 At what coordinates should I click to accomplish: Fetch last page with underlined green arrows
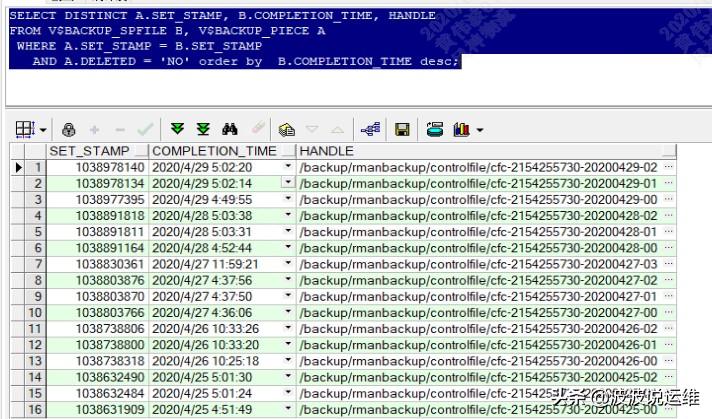[x=203, y=129]
